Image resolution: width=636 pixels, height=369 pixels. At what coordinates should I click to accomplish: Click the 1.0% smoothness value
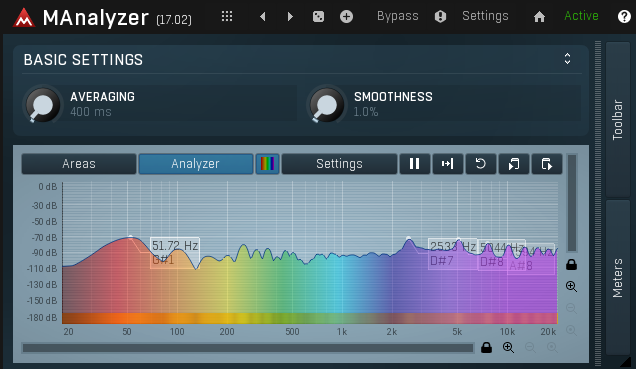click(x=366, y=112)
